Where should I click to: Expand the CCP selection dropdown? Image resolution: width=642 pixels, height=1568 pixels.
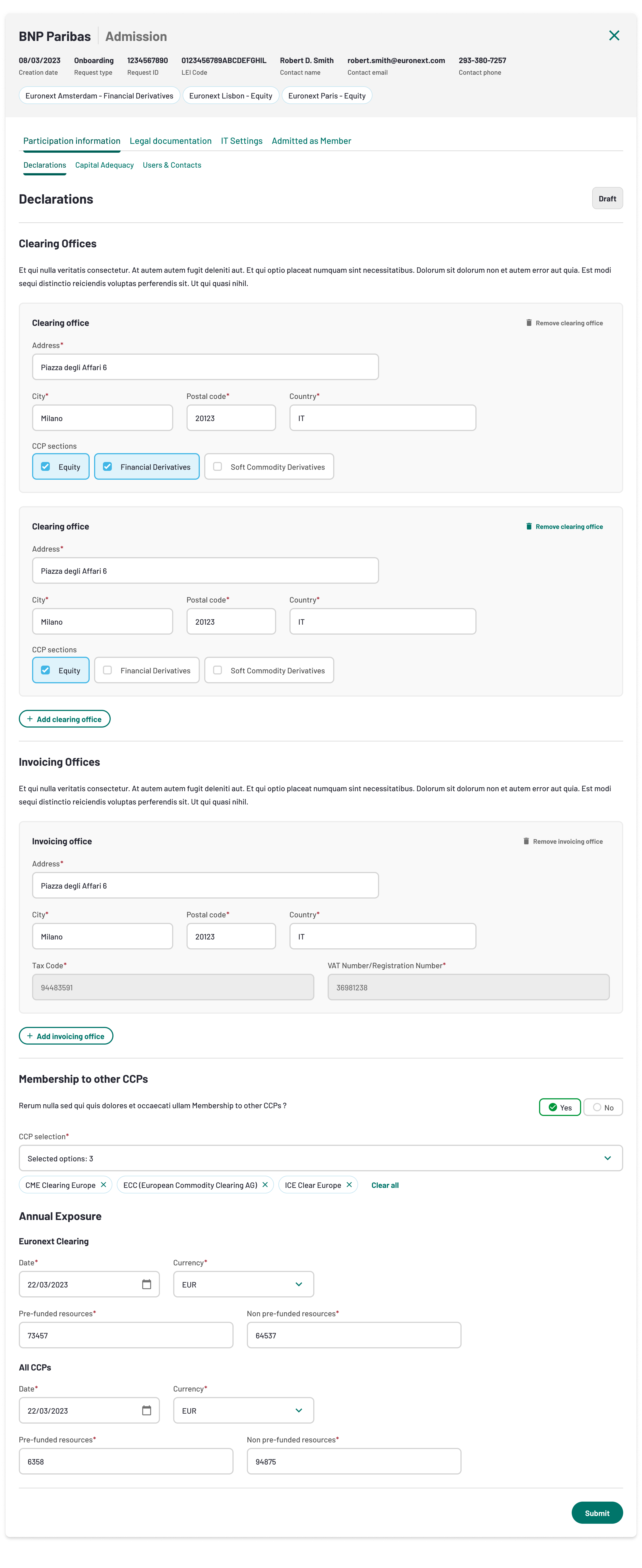tap(607, 1158)
